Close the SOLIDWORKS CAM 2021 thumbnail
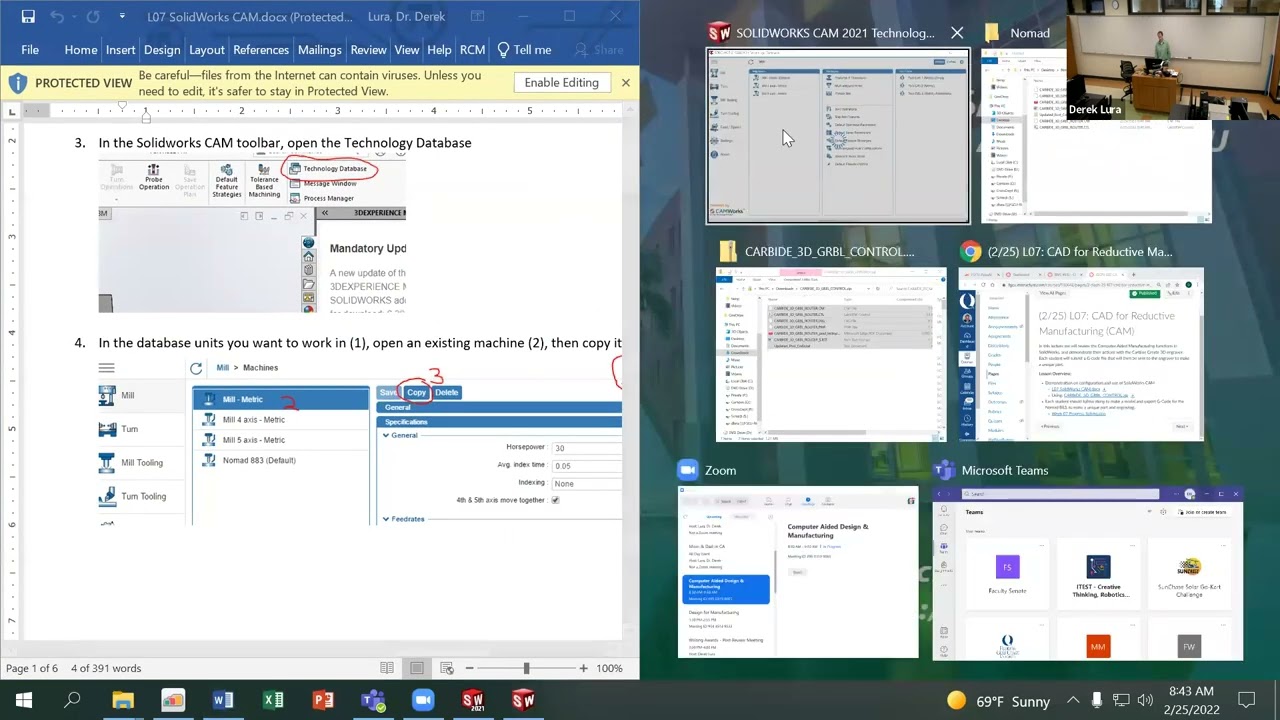The height and width of the screenshot is (720, 1280). pos(957,33)
